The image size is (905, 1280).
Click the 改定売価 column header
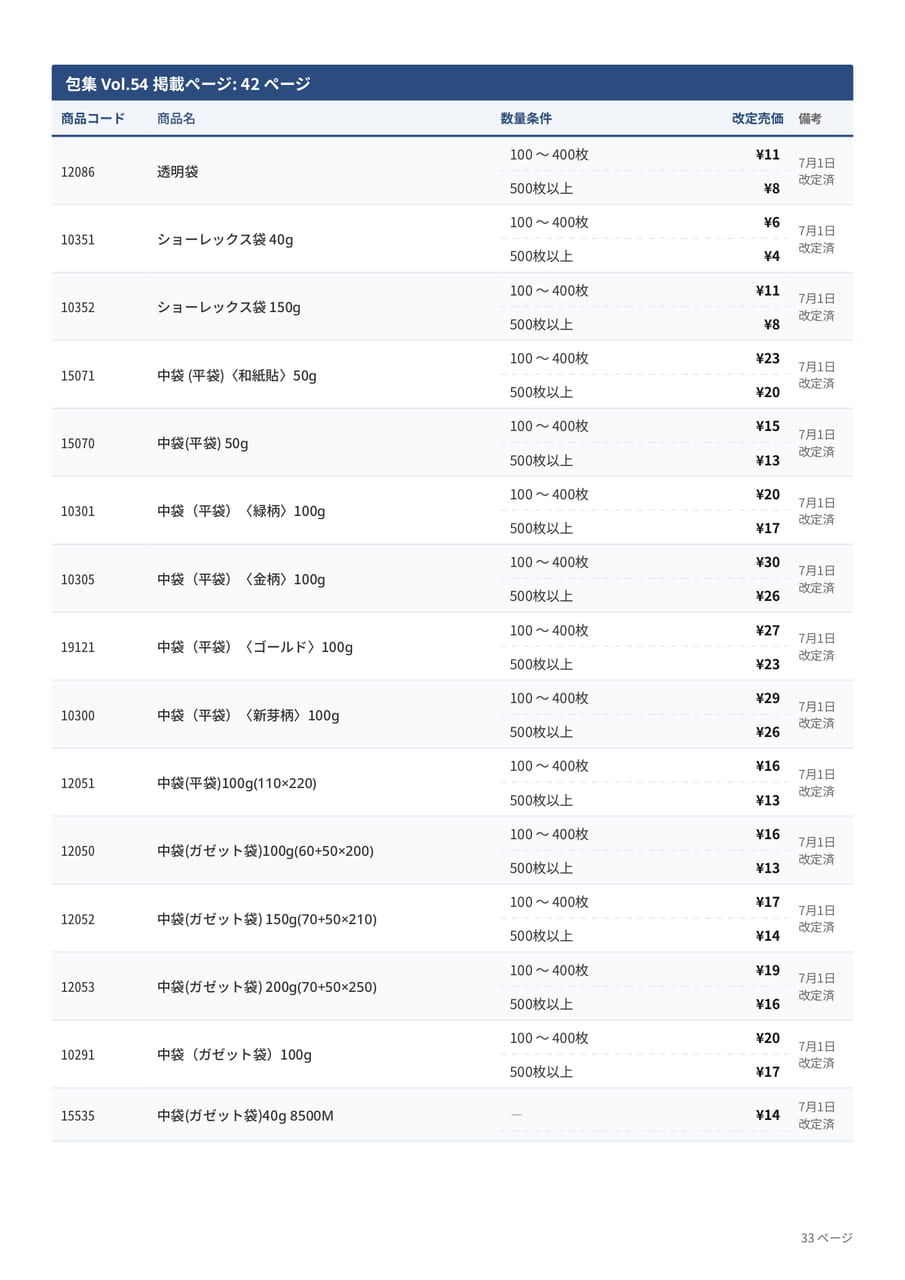click(x=757, y=118)
